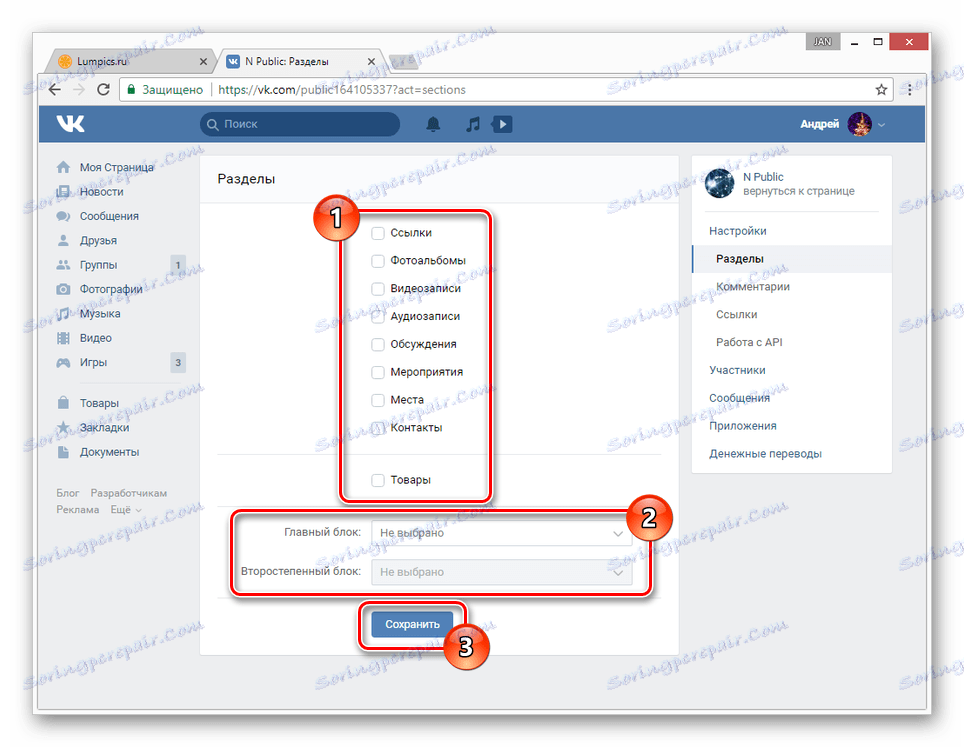Screen dimensions: 964x747
Task: Switch to the Lumpics.ru browser tab
Action: coord(131,61)
